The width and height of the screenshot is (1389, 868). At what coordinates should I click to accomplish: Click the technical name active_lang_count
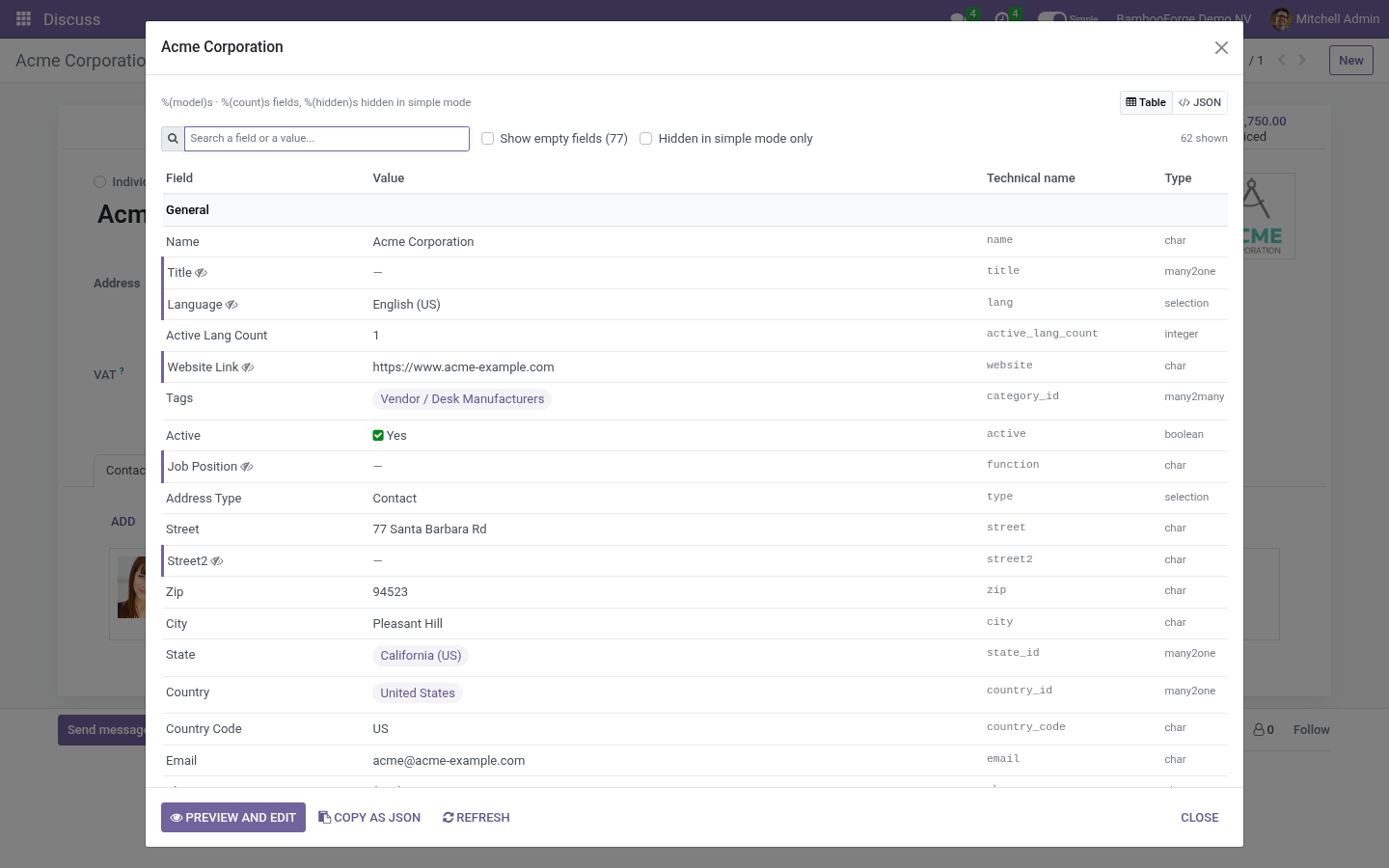click(1042, 334)
